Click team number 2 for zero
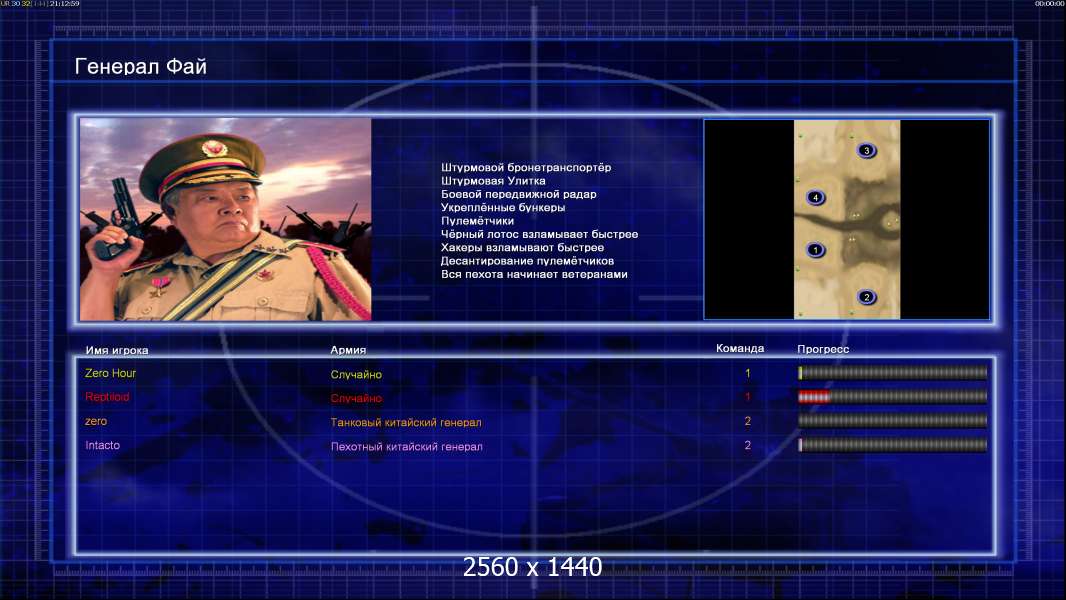The width and height of the screenshot is (1066, 600). [x=748, y=421]
